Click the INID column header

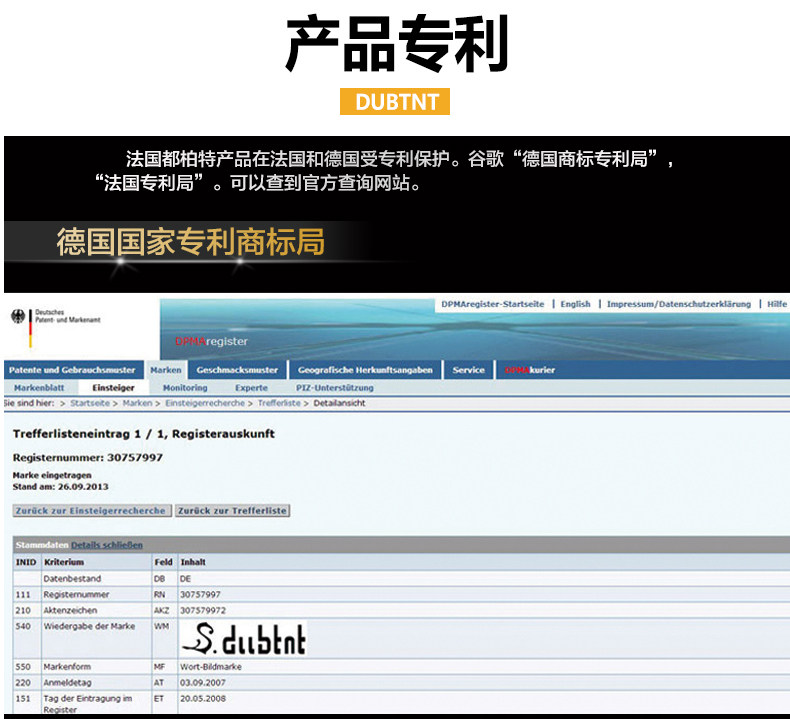(x=26, y=562)
